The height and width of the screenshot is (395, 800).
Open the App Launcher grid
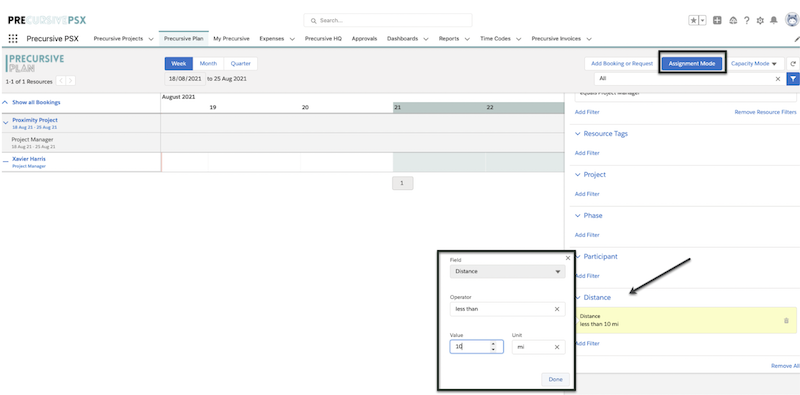click(13, 39)
